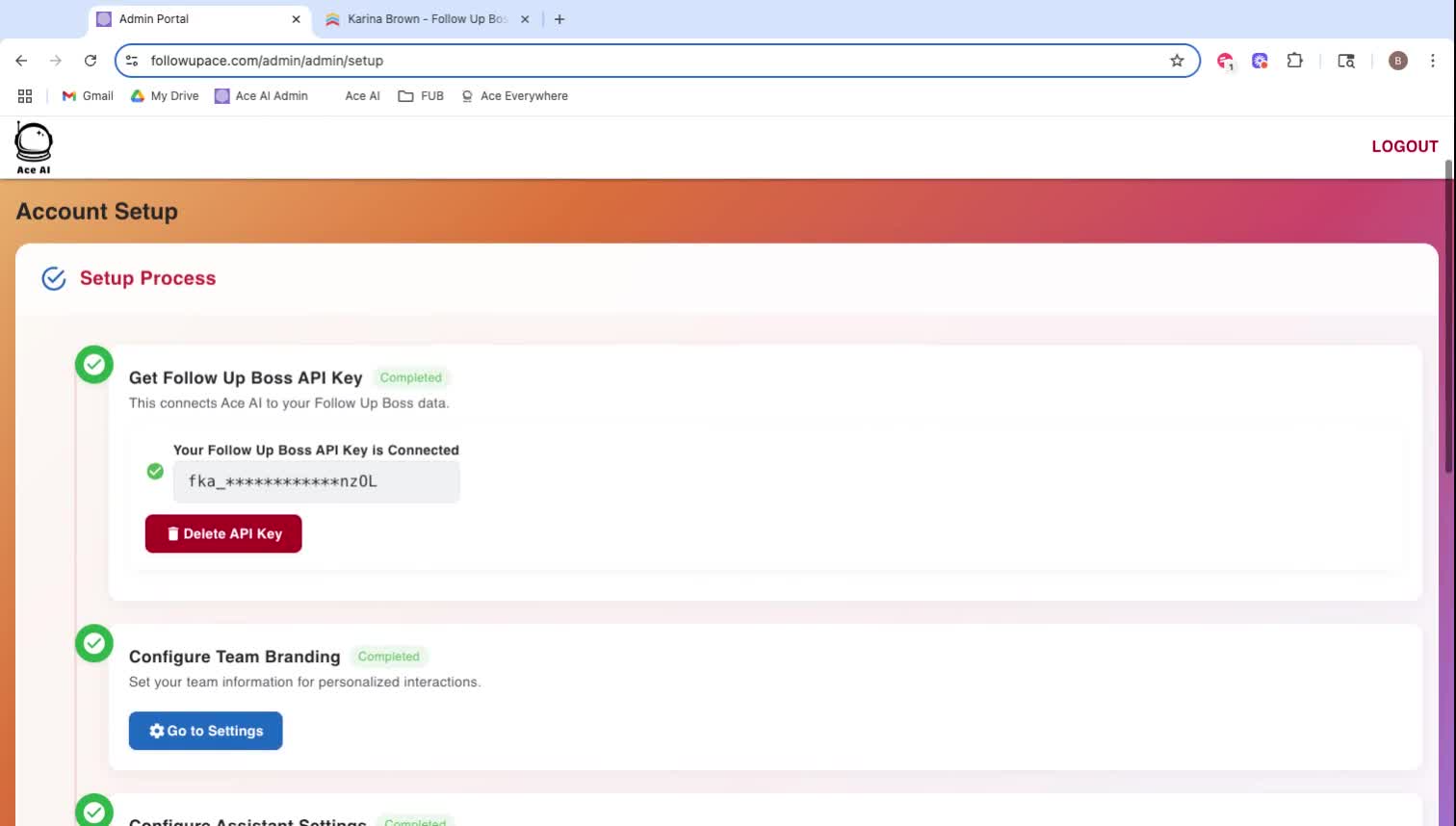Open the Chrome profile avatar B
The image size is (1456, 826).
tap(1398, 61)
